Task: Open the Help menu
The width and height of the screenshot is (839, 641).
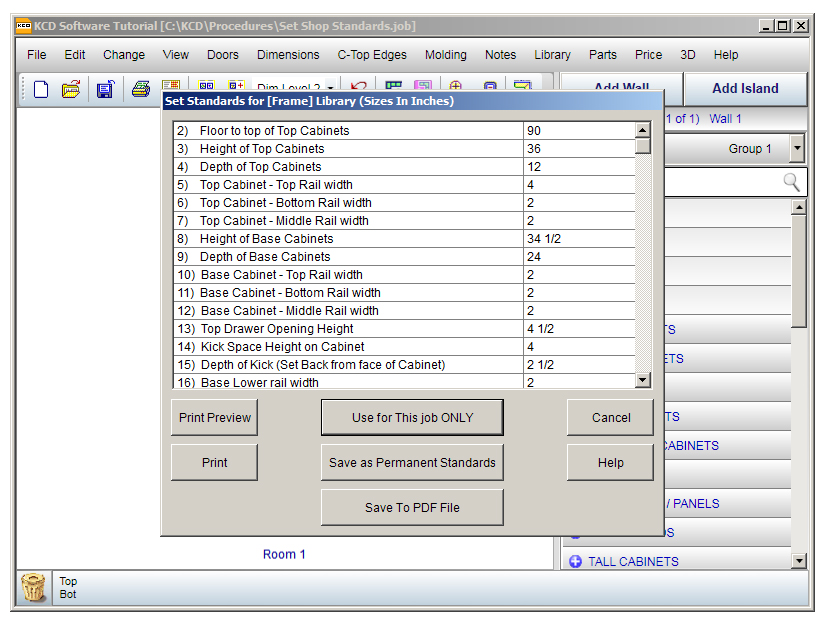Action: pos(726,55)
